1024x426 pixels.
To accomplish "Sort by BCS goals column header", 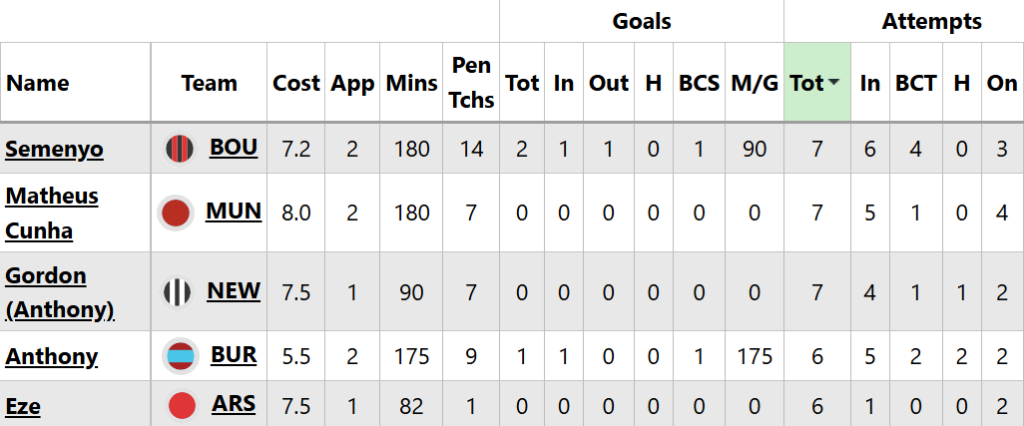I will point(699,83).
